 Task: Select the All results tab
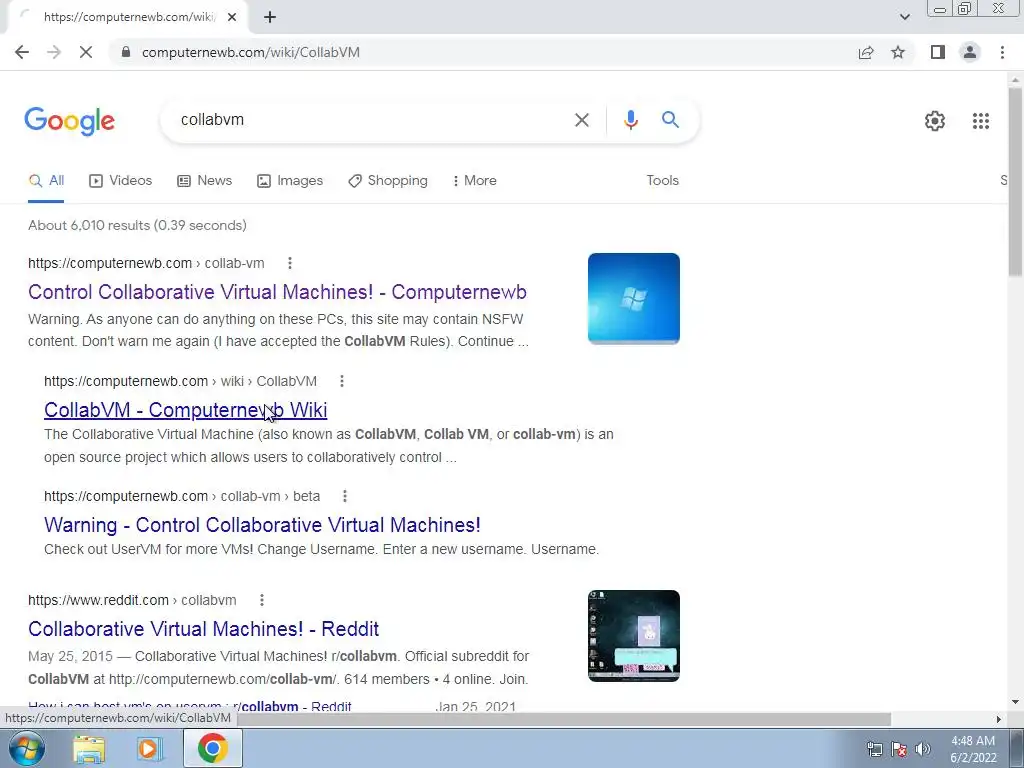(46, 181)
